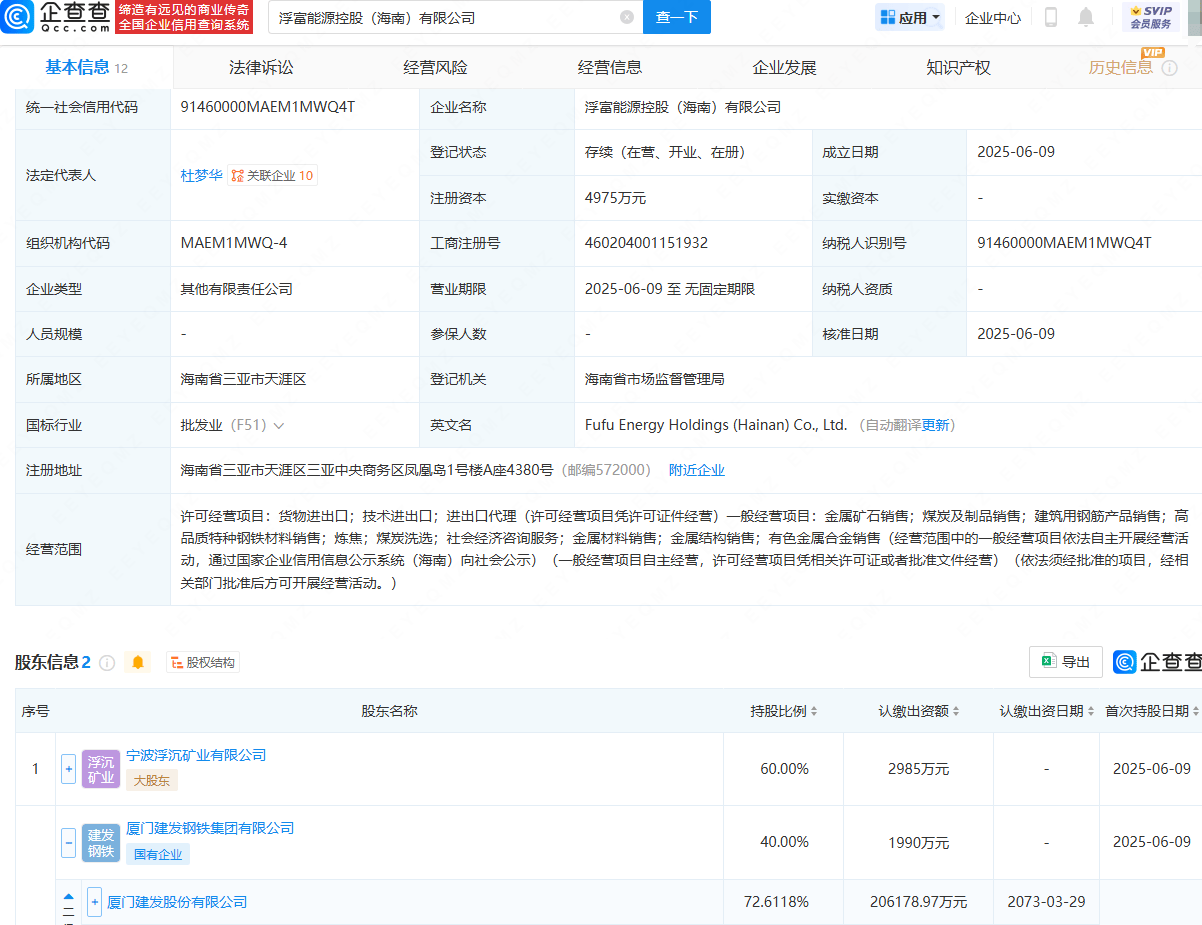Open SVIP 会员服务 badge
The image size is (1202, 925).
pos(1151,17)
